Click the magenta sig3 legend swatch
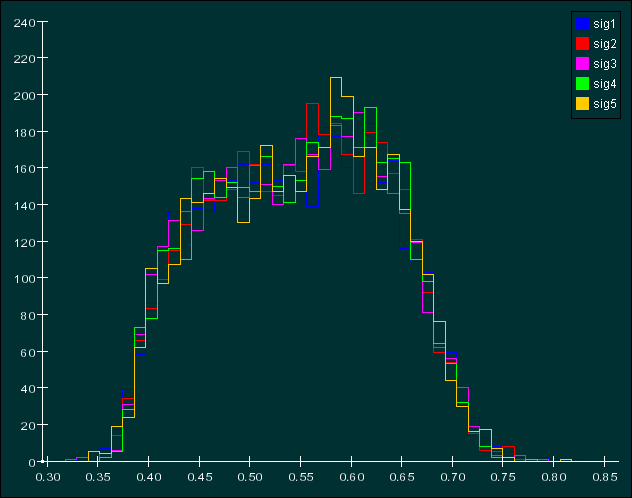The height and width of the screenshot is (498, 632). (x=582, y=64)
